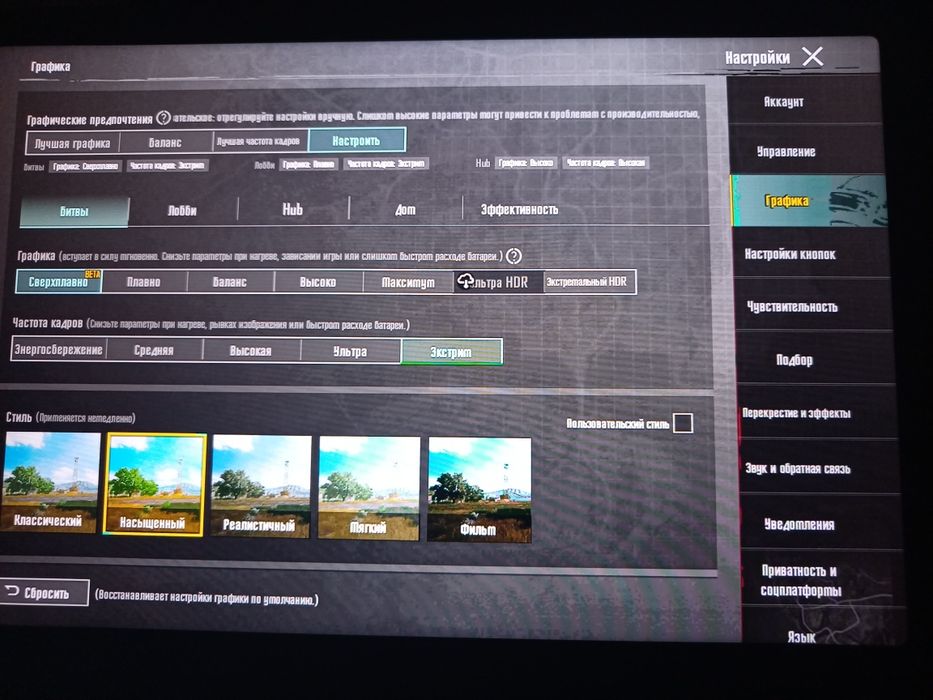
Task: Select the Настроить custom preset
Action: pyautogui.click(x=356, y=140)
